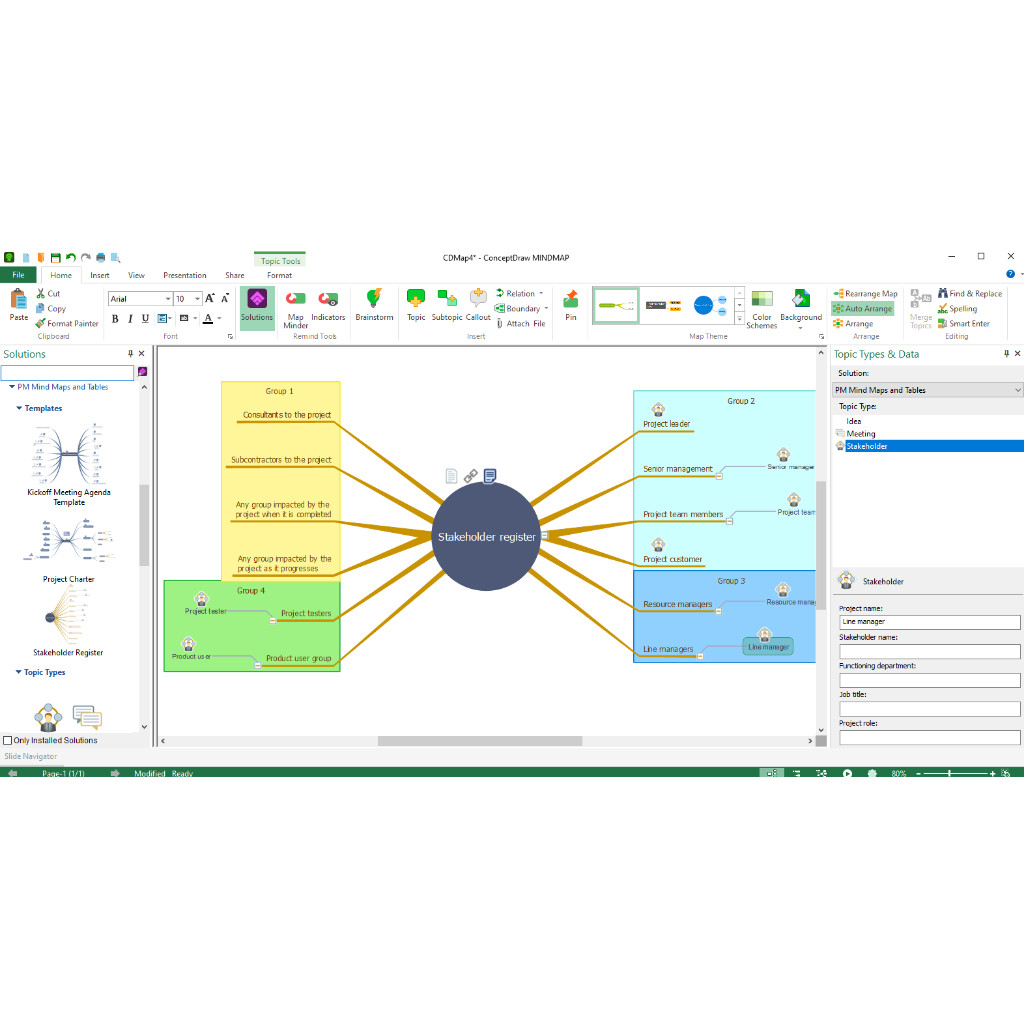Select the dark gray map theme
Viewport: 1024px width, 1024px height.
pos(664,305)
